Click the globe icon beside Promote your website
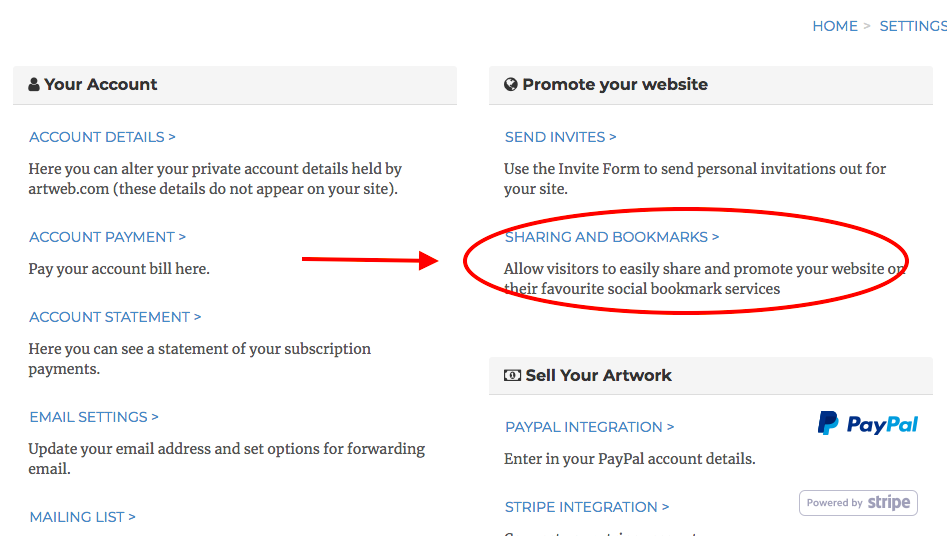This screenshot has height=536, width=947. point(511,85)
